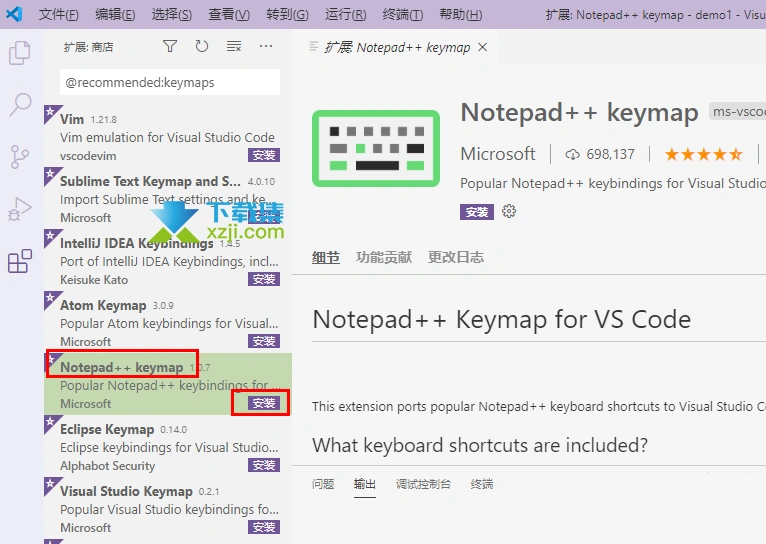Switch to the 更改日志 changelog tab
766x544 pixels.
(456, 257)
